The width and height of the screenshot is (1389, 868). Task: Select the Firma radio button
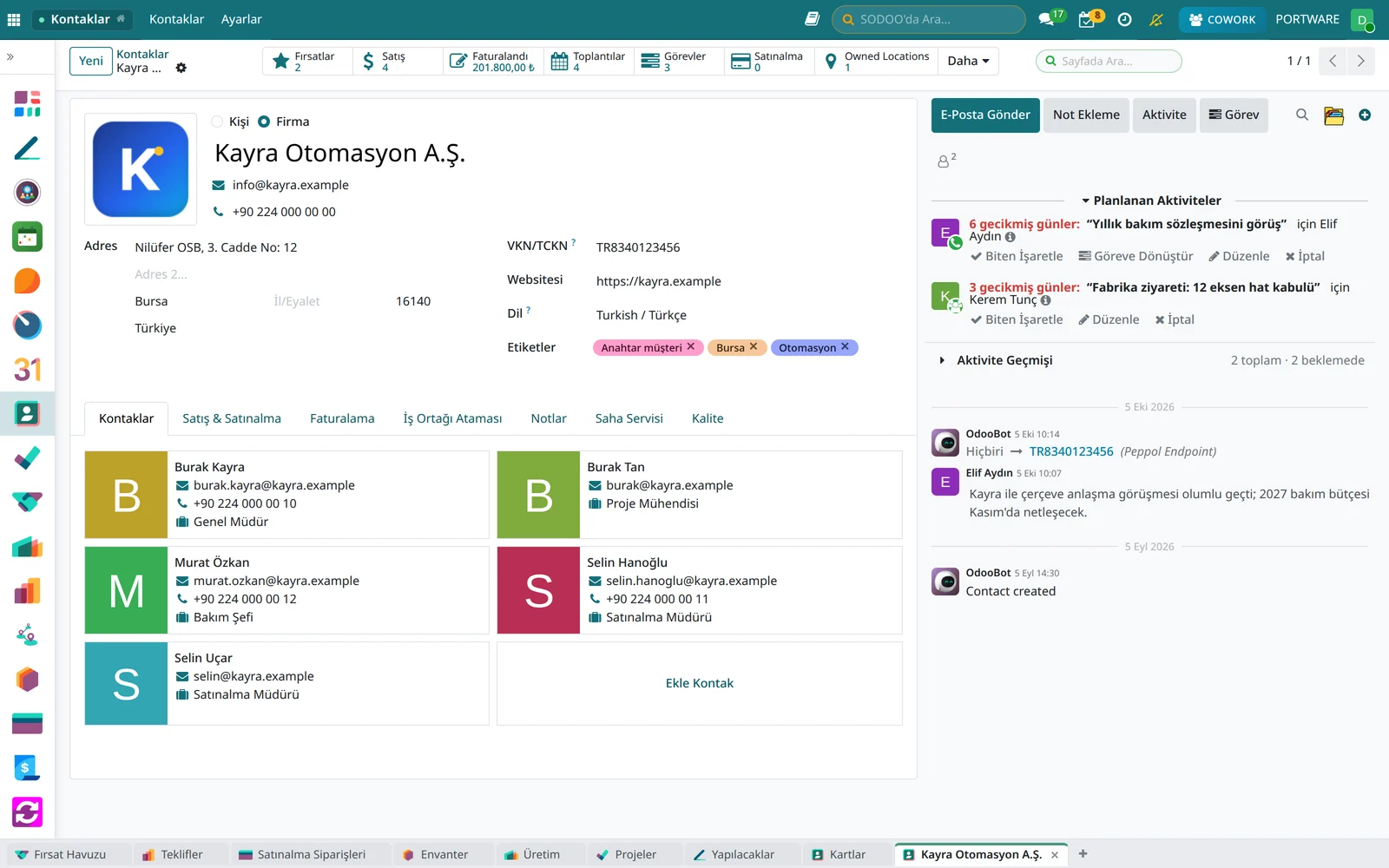click(x=264, y=122)
